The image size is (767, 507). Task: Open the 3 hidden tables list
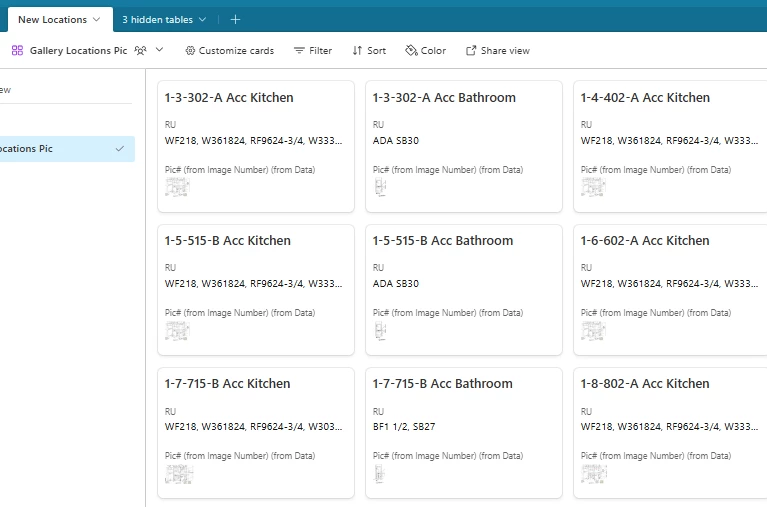(x=164, y=20)
